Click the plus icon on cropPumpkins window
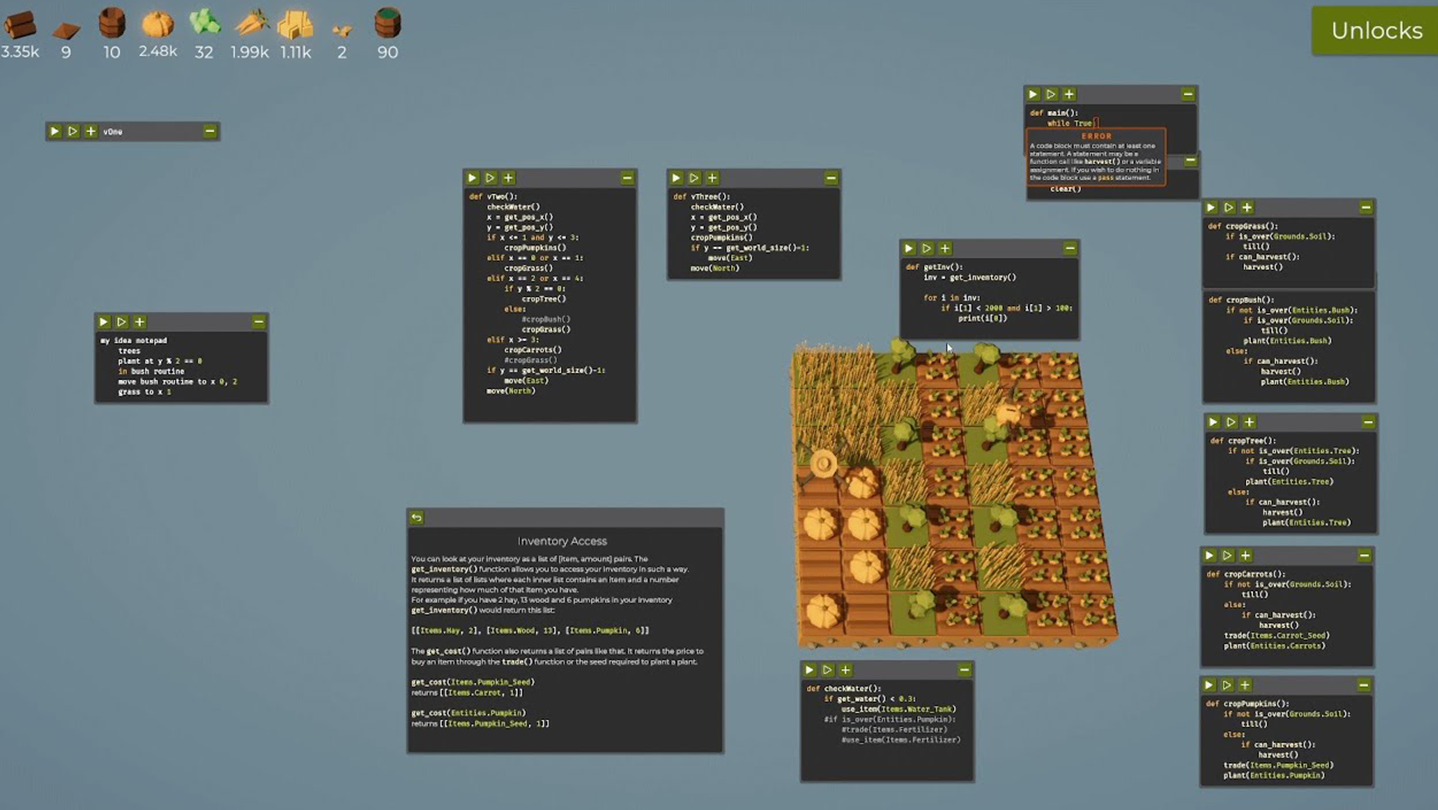Viewport: 1438px width, 810px height. (x=1245, y=685)
